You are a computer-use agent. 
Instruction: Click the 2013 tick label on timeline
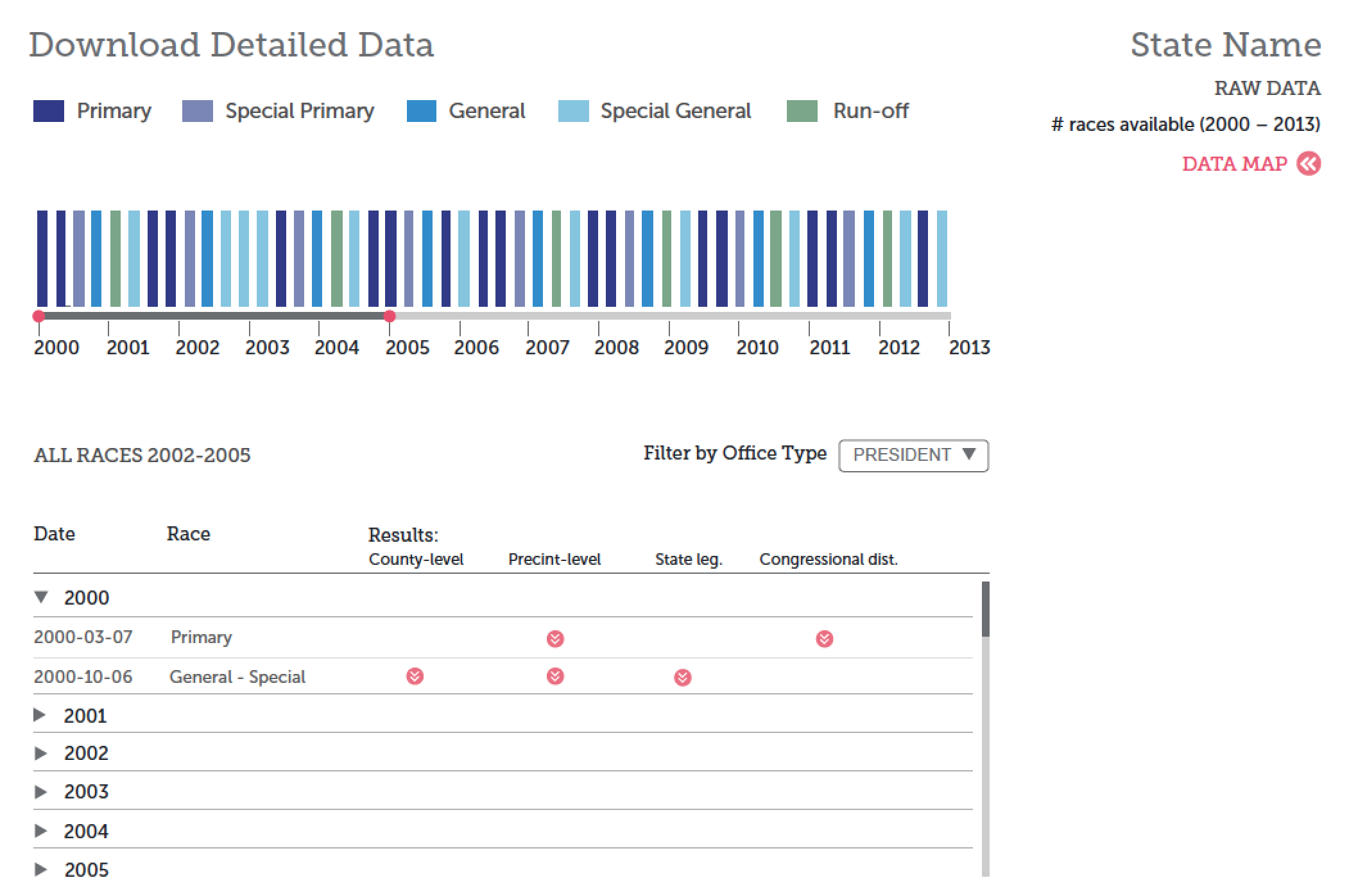969,347
